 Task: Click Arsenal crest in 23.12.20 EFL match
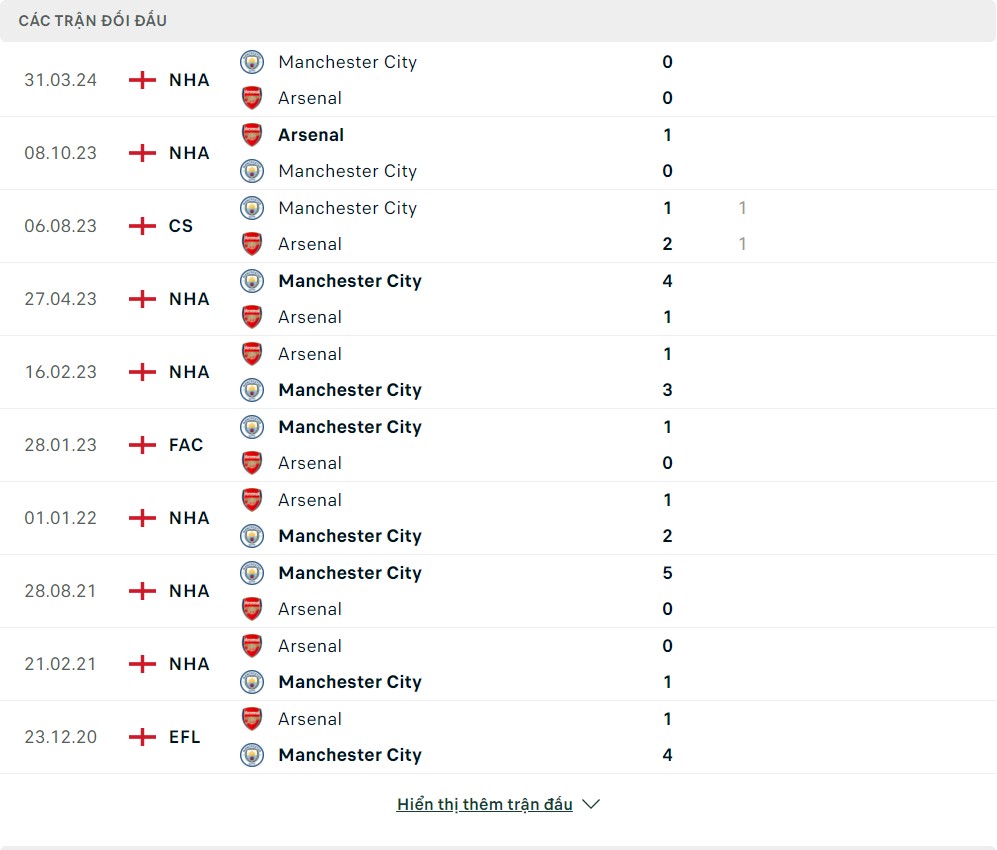(252, 719)
